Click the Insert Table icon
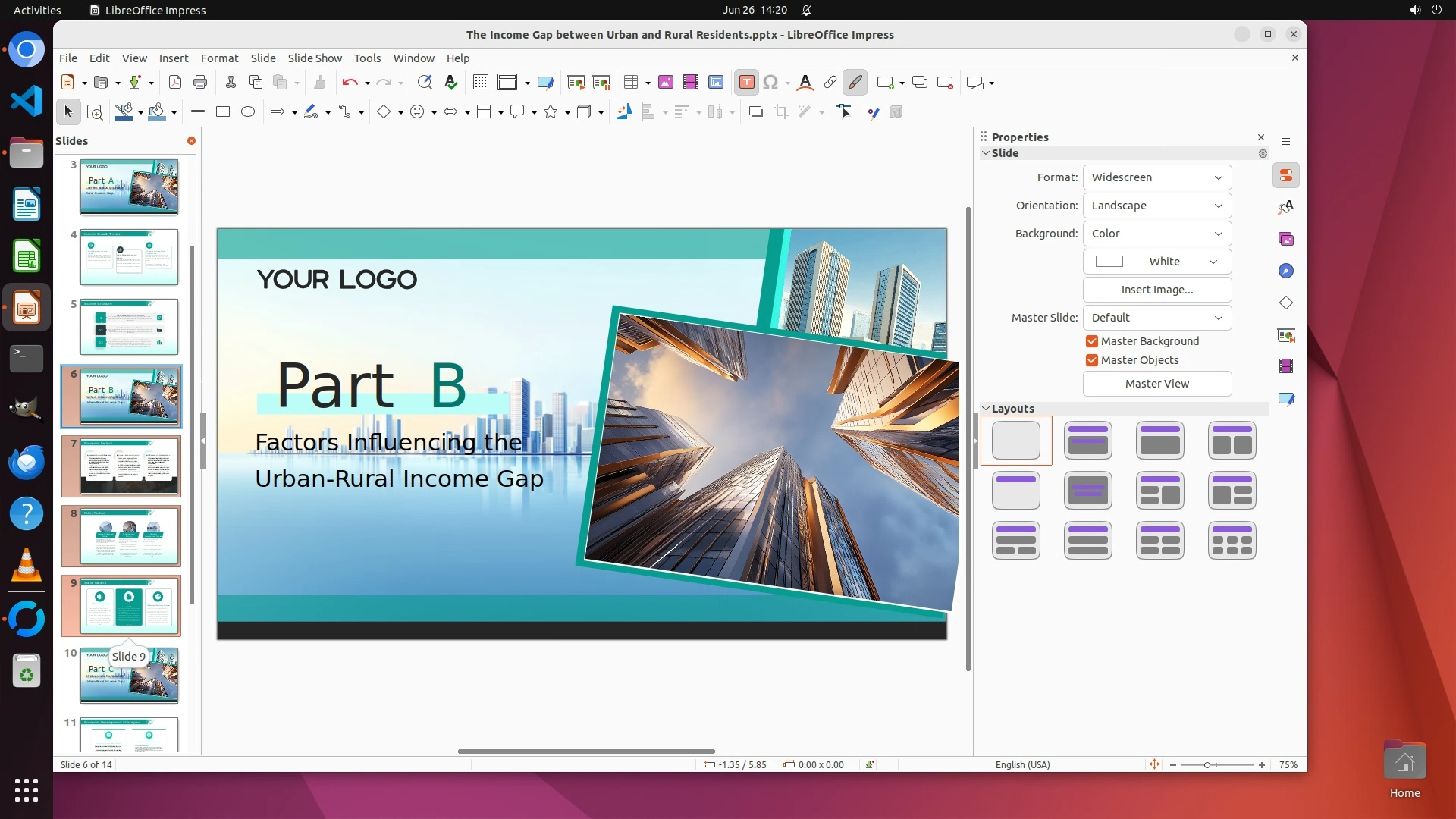Image resolution: width=1456 pixels, height=819 pixels. 631,83
